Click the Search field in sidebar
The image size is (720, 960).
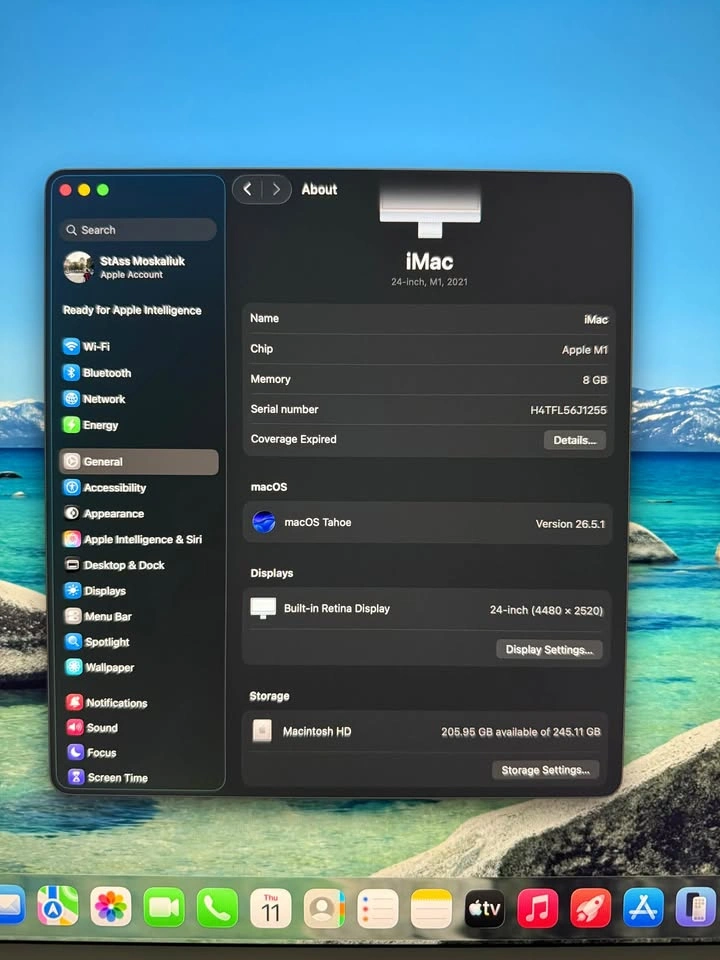point(138,230)
